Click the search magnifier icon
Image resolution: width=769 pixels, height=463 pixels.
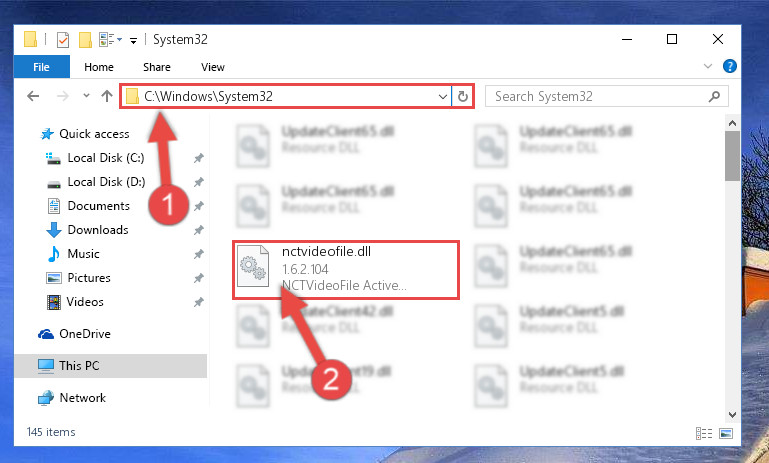(714, 97)
